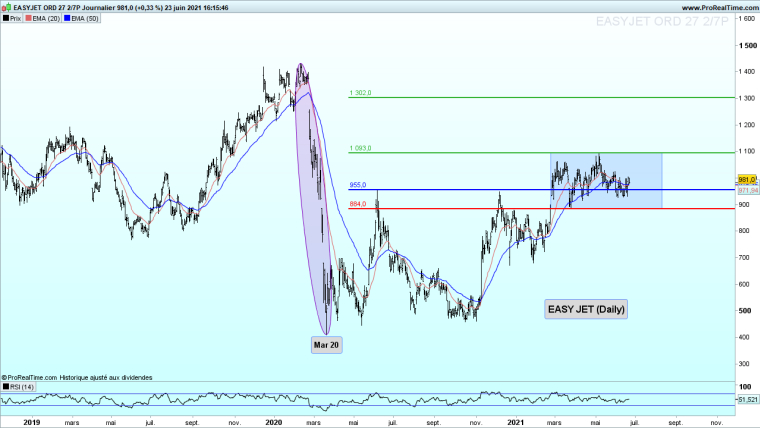Viewport: 760px width, 428px height.
Task: Open the EMA (20) indicator settings label
Action: click(46, 18)
